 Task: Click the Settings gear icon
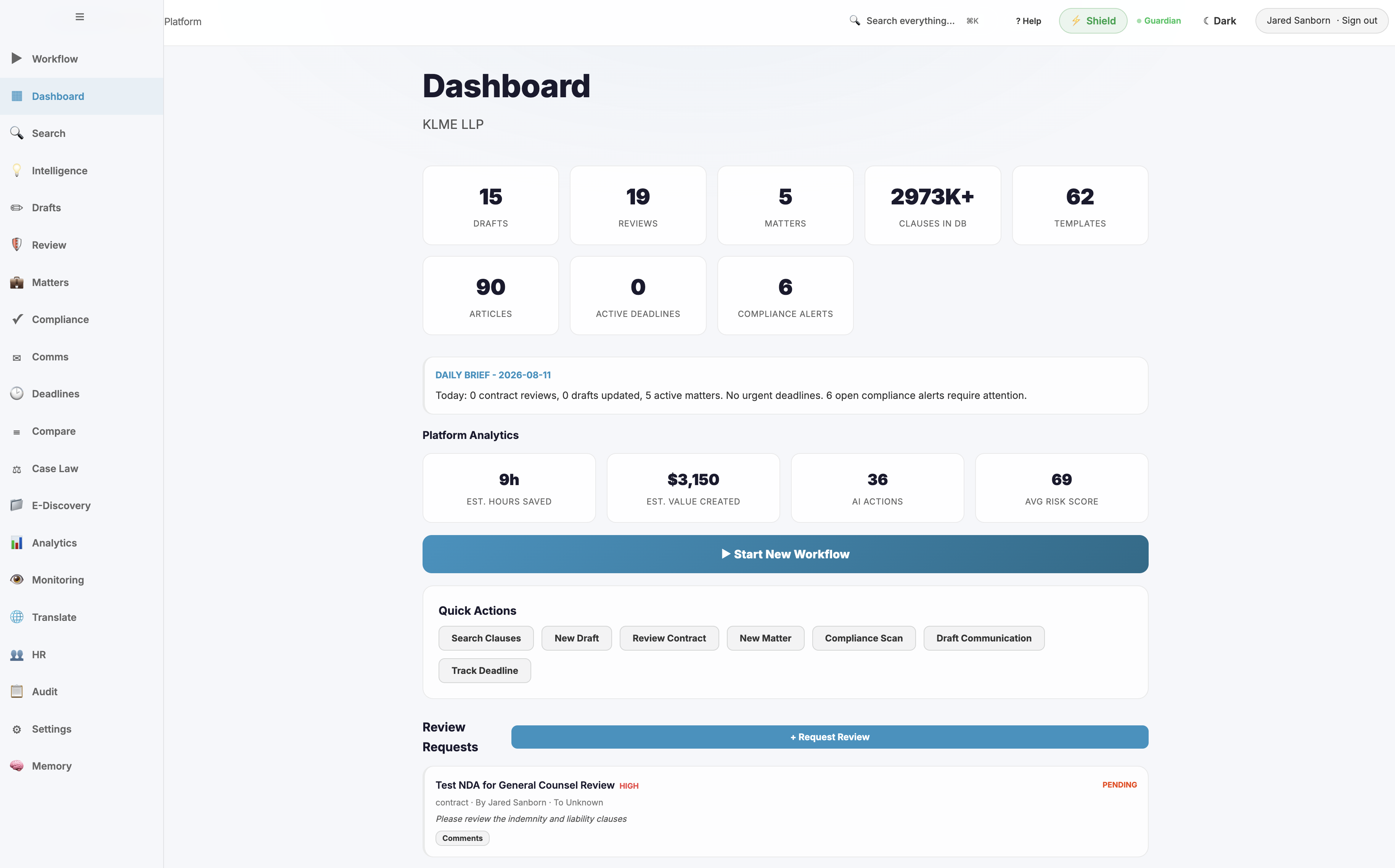coord(17,729)
